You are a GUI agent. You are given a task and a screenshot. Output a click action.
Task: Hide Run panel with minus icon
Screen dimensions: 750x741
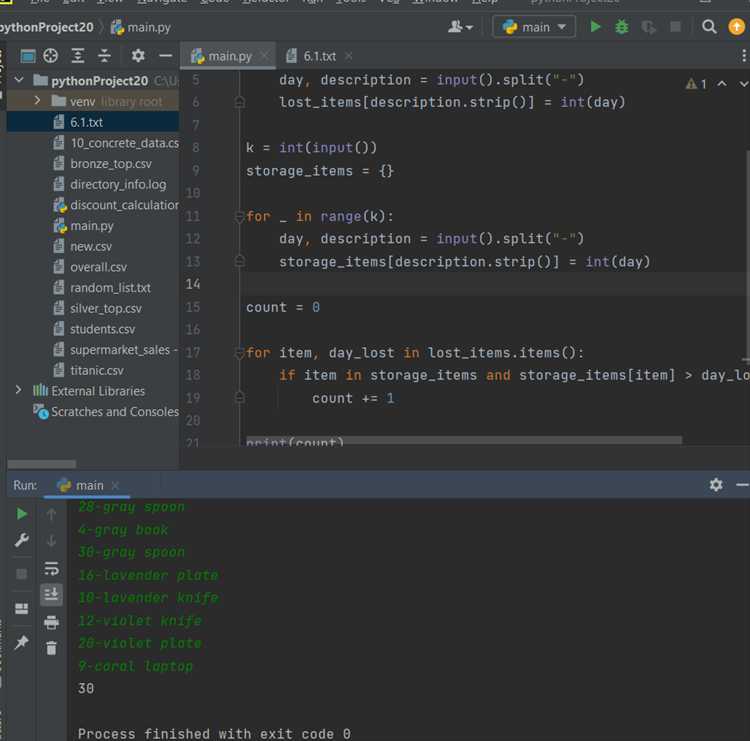(742, 485)
